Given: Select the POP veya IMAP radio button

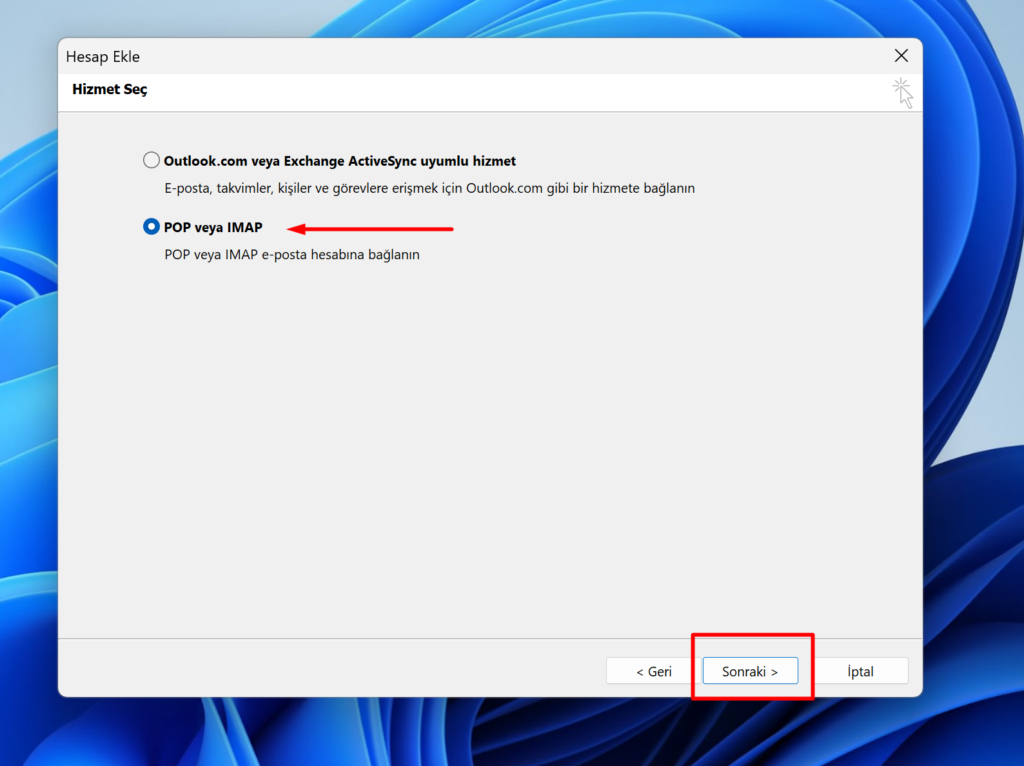Looking at the screenshot, I should click(152, 227).
